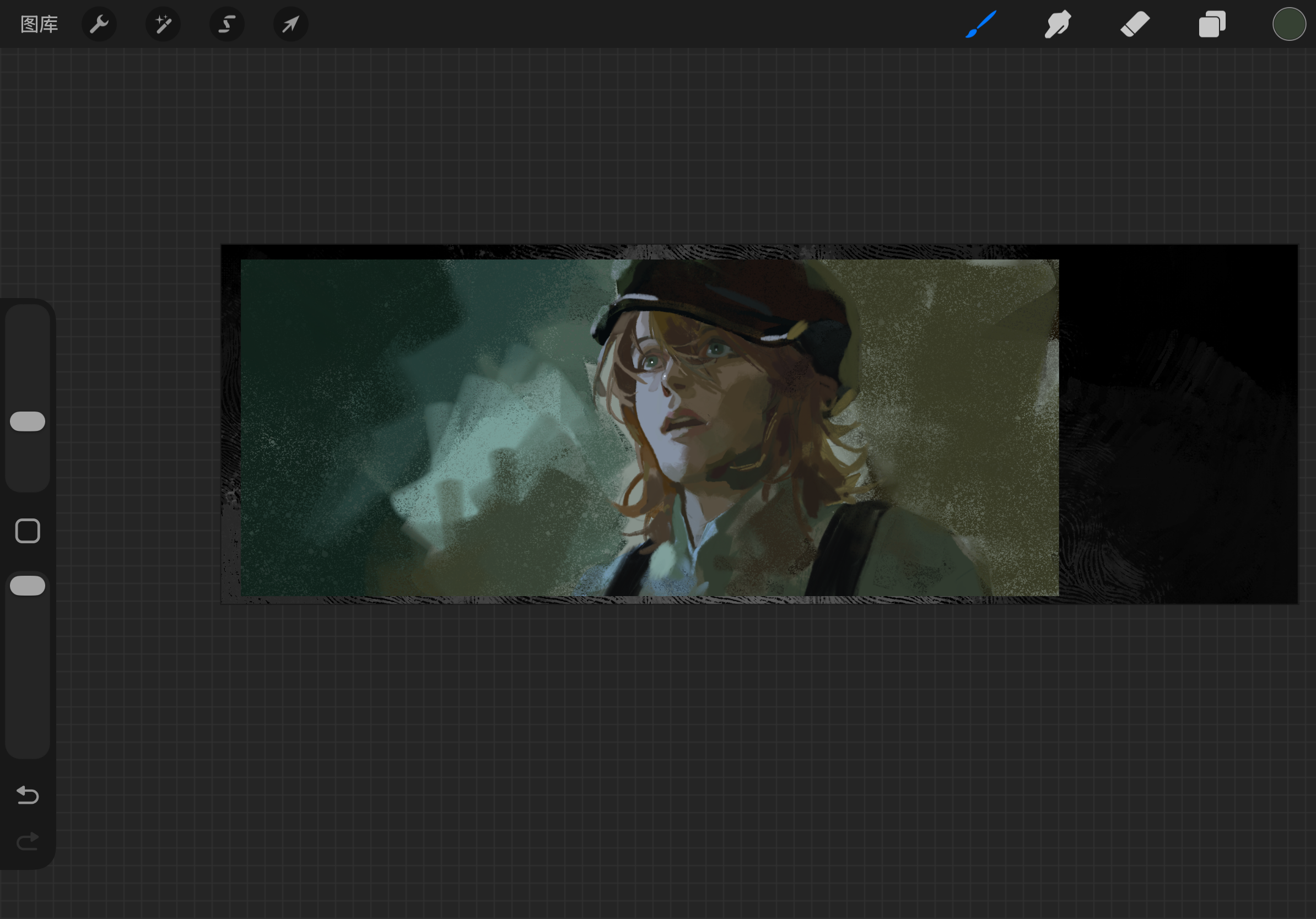Open the 图库 gallery
1316x919 pixels.
[39, 25]
